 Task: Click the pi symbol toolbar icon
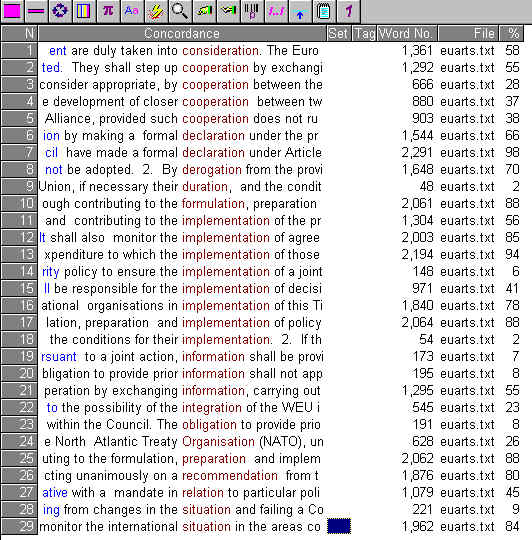(108, 11)
